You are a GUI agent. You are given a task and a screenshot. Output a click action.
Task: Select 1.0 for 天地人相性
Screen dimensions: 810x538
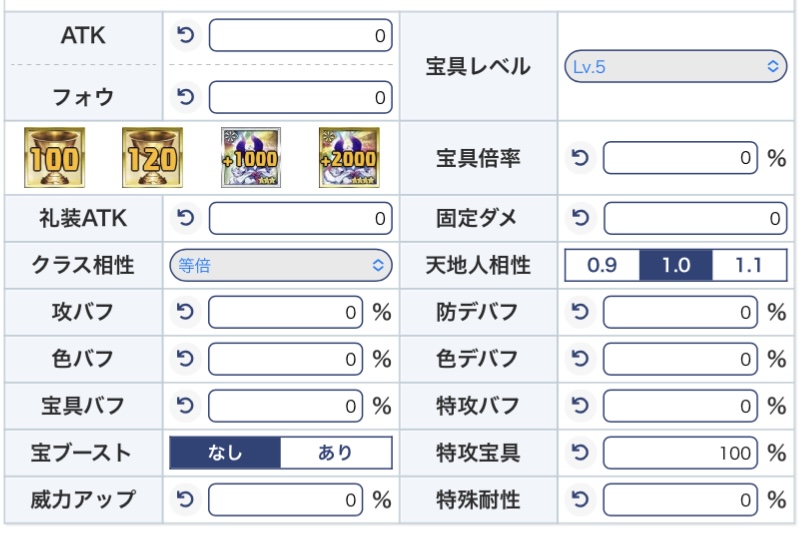pos(676,265)
